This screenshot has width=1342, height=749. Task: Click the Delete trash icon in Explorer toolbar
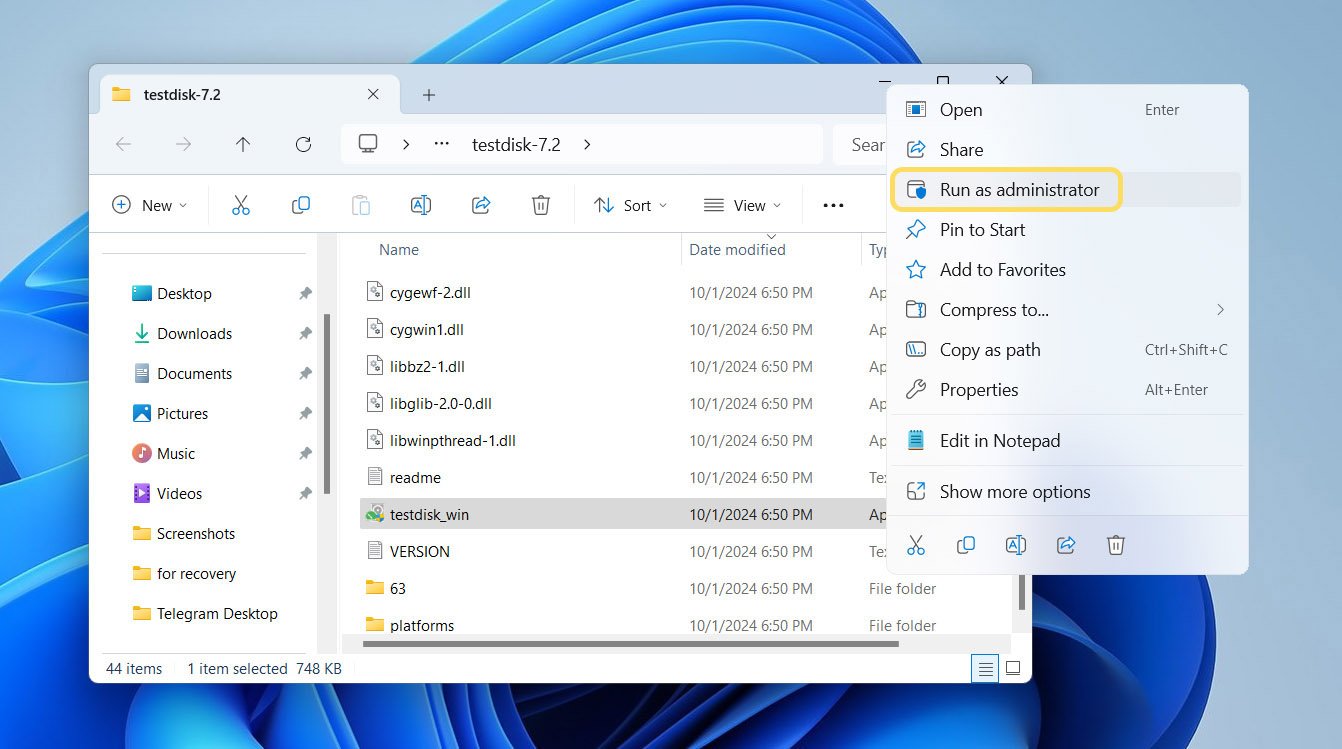coord(541,205)
